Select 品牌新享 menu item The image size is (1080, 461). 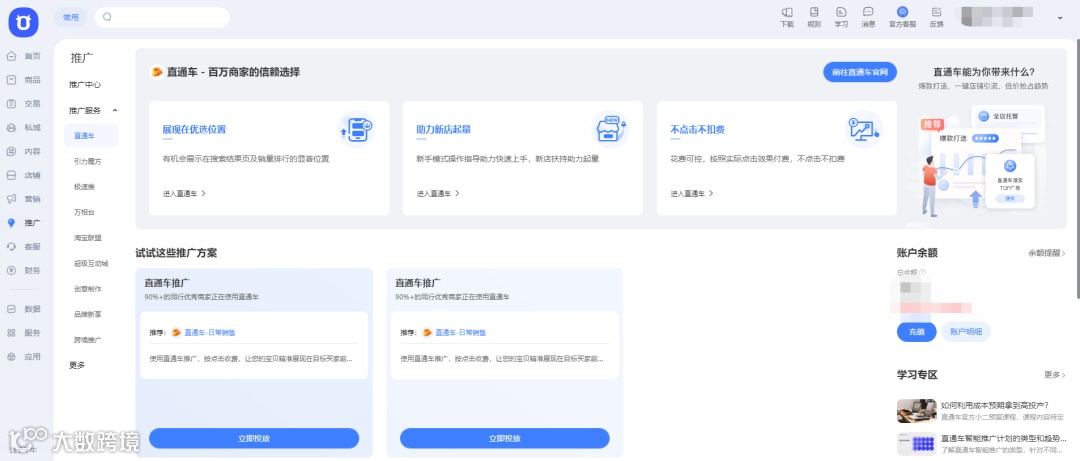pyautogui.click(x=87, y=314)
